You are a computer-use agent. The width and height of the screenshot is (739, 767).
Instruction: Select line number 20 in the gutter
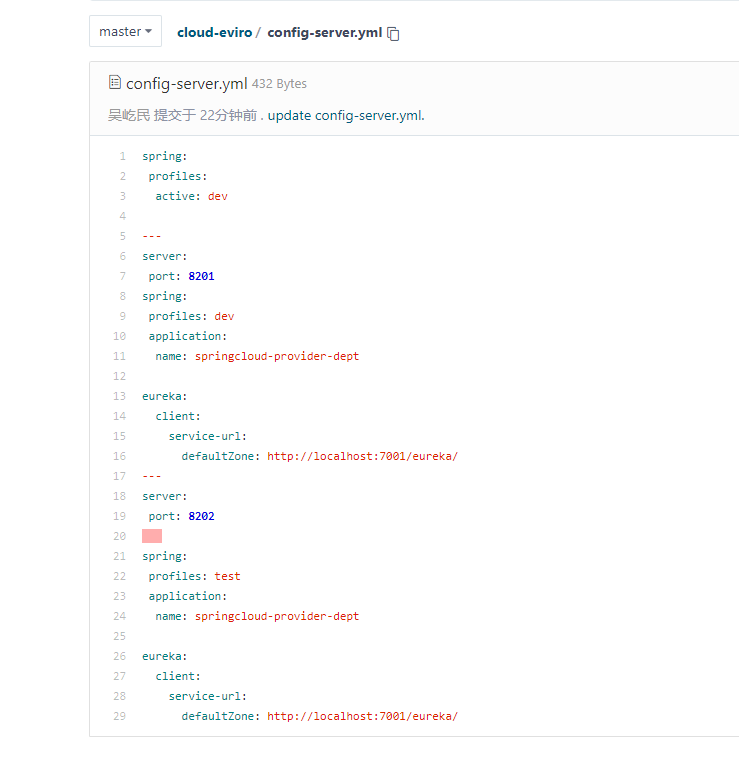click(119, 536)
